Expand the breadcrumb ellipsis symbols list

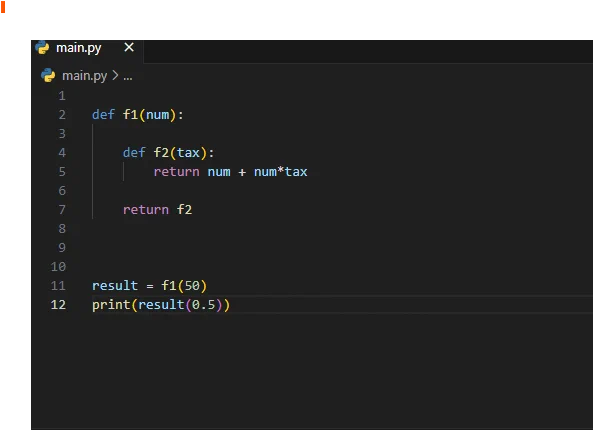(x=128, y=77)
